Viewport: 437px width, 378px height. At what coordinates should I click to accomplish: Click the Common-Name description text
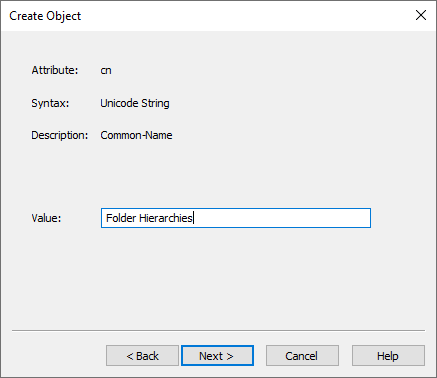136,135
